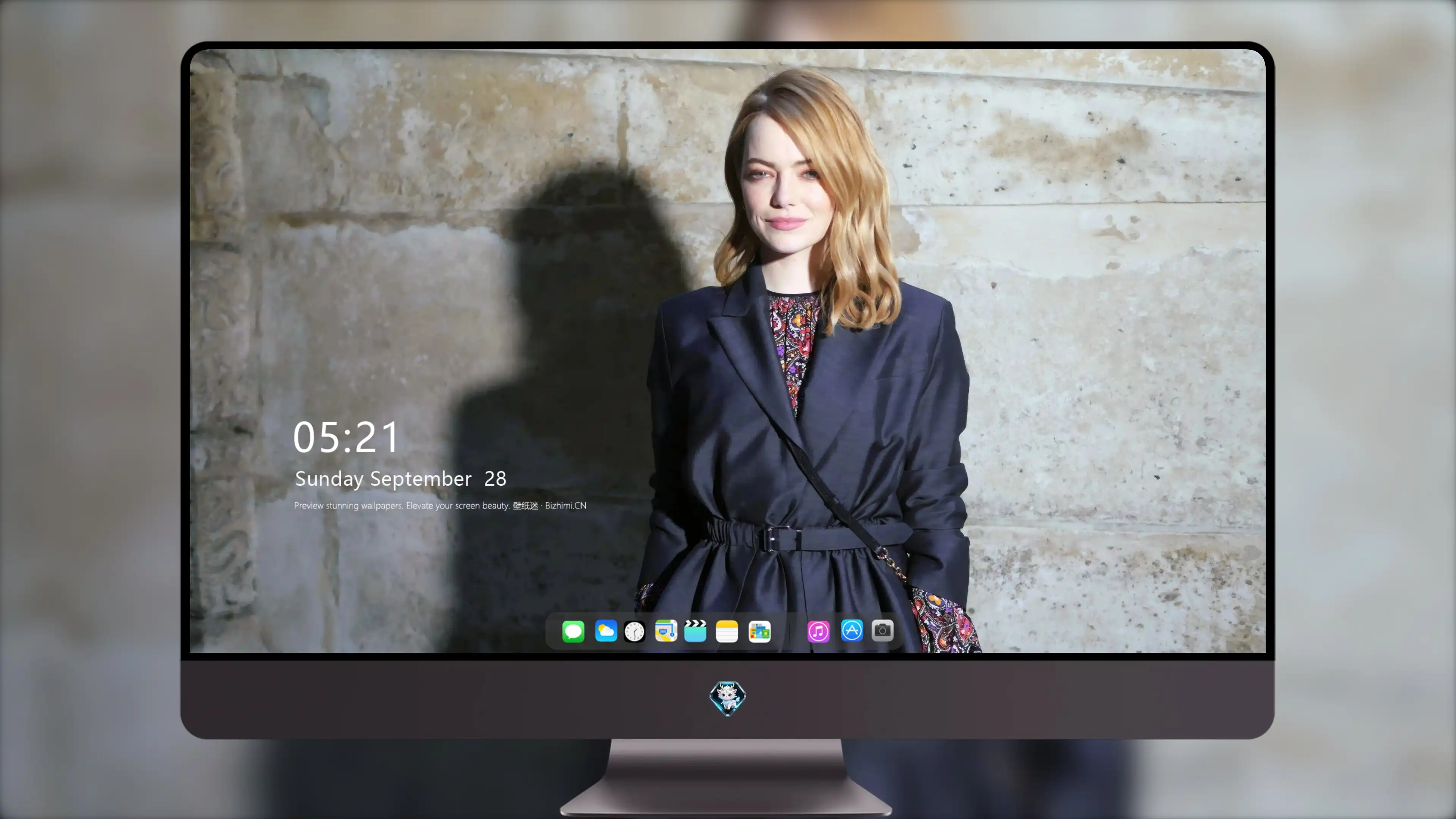Click the Sunday September 28 date text
1456x819 pixels.
(401, 479)
